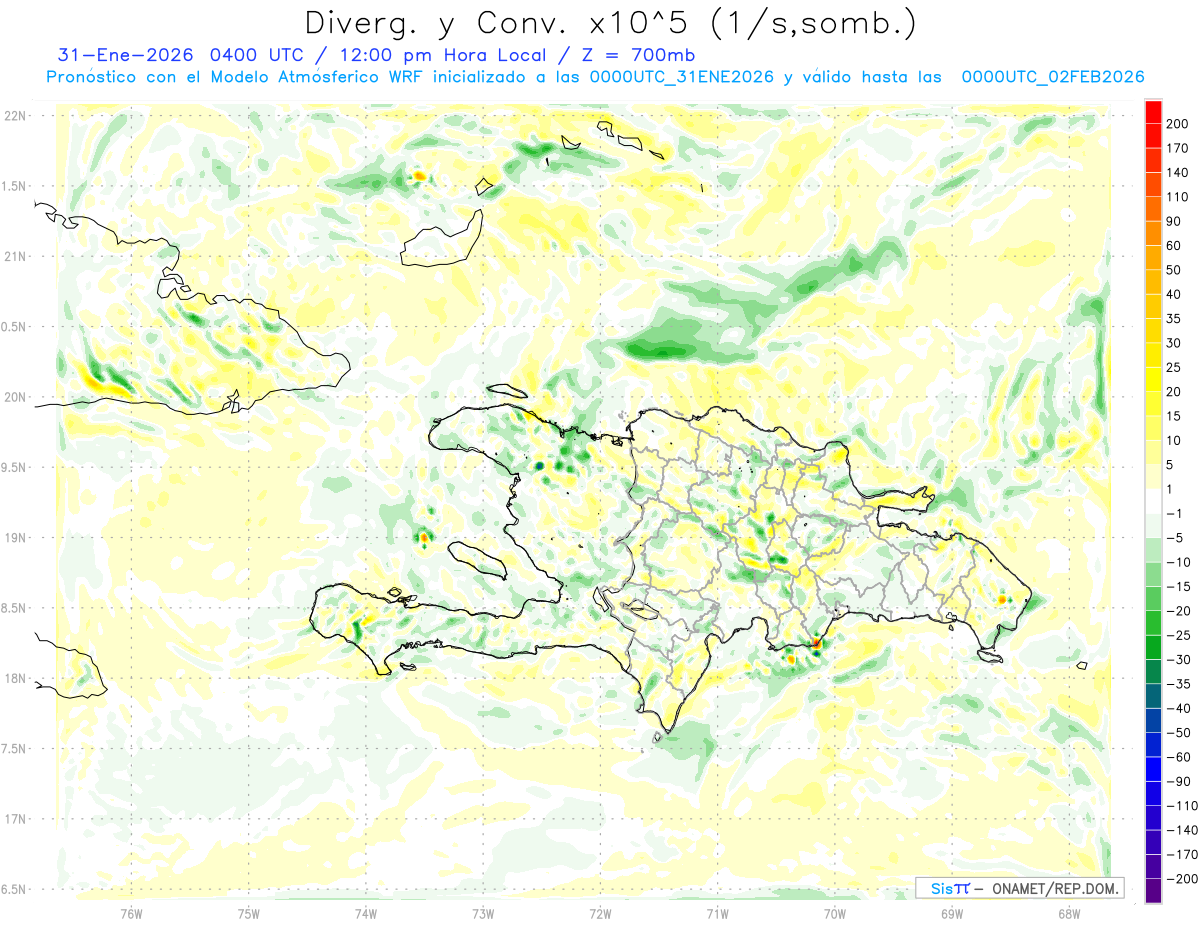The height and width of the screenshot is (927, 1200).
Task: Click the colorbar value '110'
Action: point(1177,197)
